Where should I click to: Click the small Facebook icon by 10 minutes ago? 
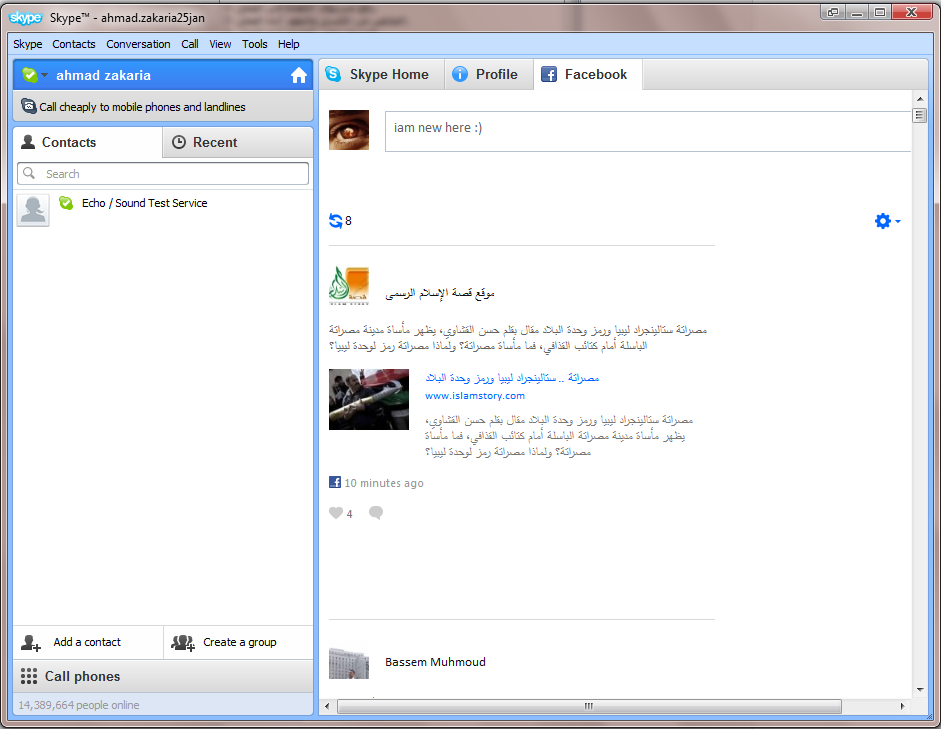coord(335,482)
